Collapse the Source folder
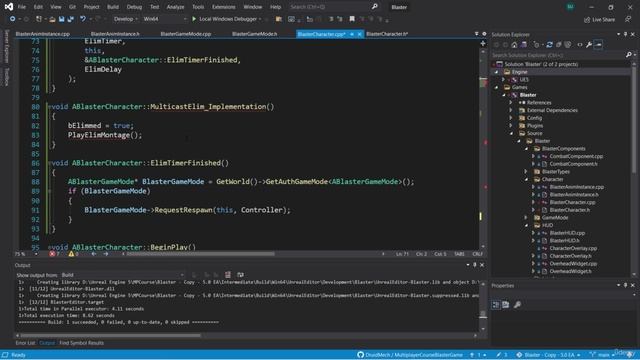The image size is (640, 360). pos(511,133)
